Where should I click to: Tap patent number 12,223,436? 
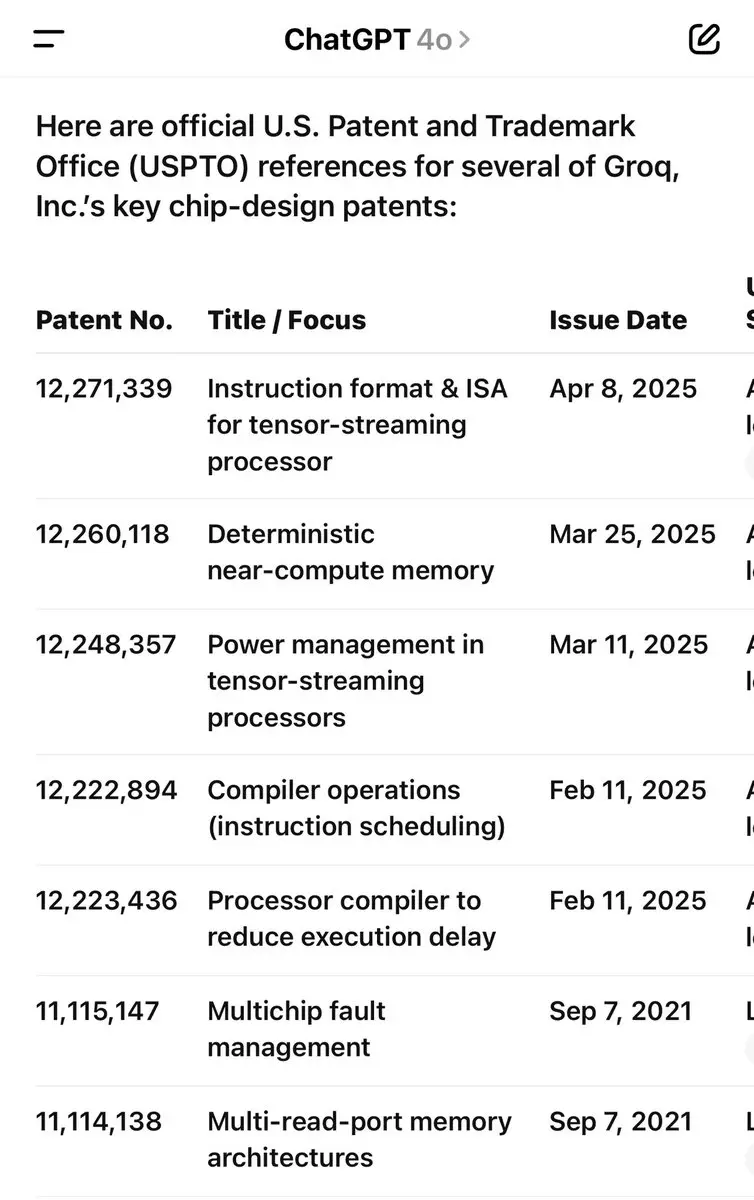106,900
